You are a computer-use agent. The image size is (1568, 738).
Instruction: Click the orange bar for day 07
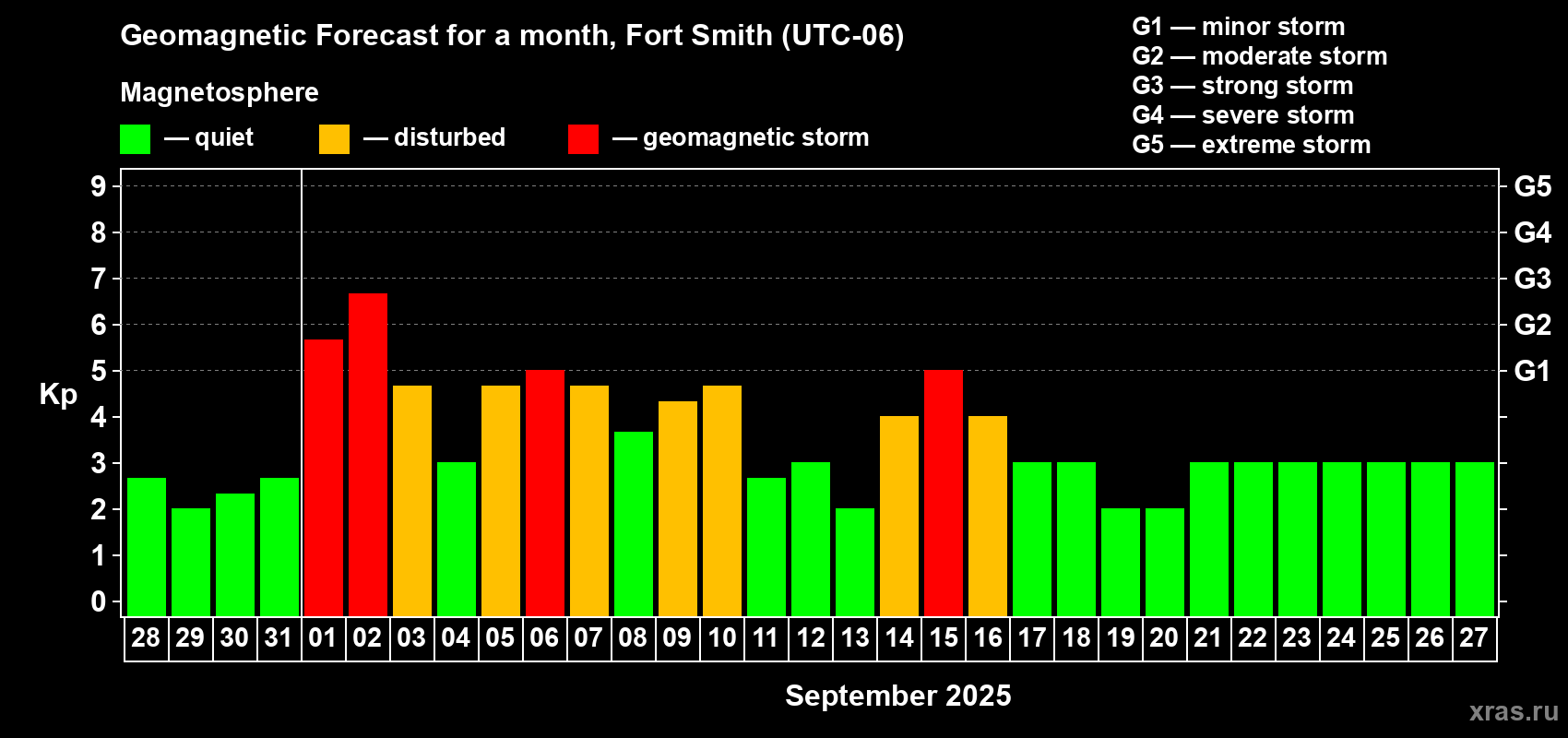click(x=589, y=501)
